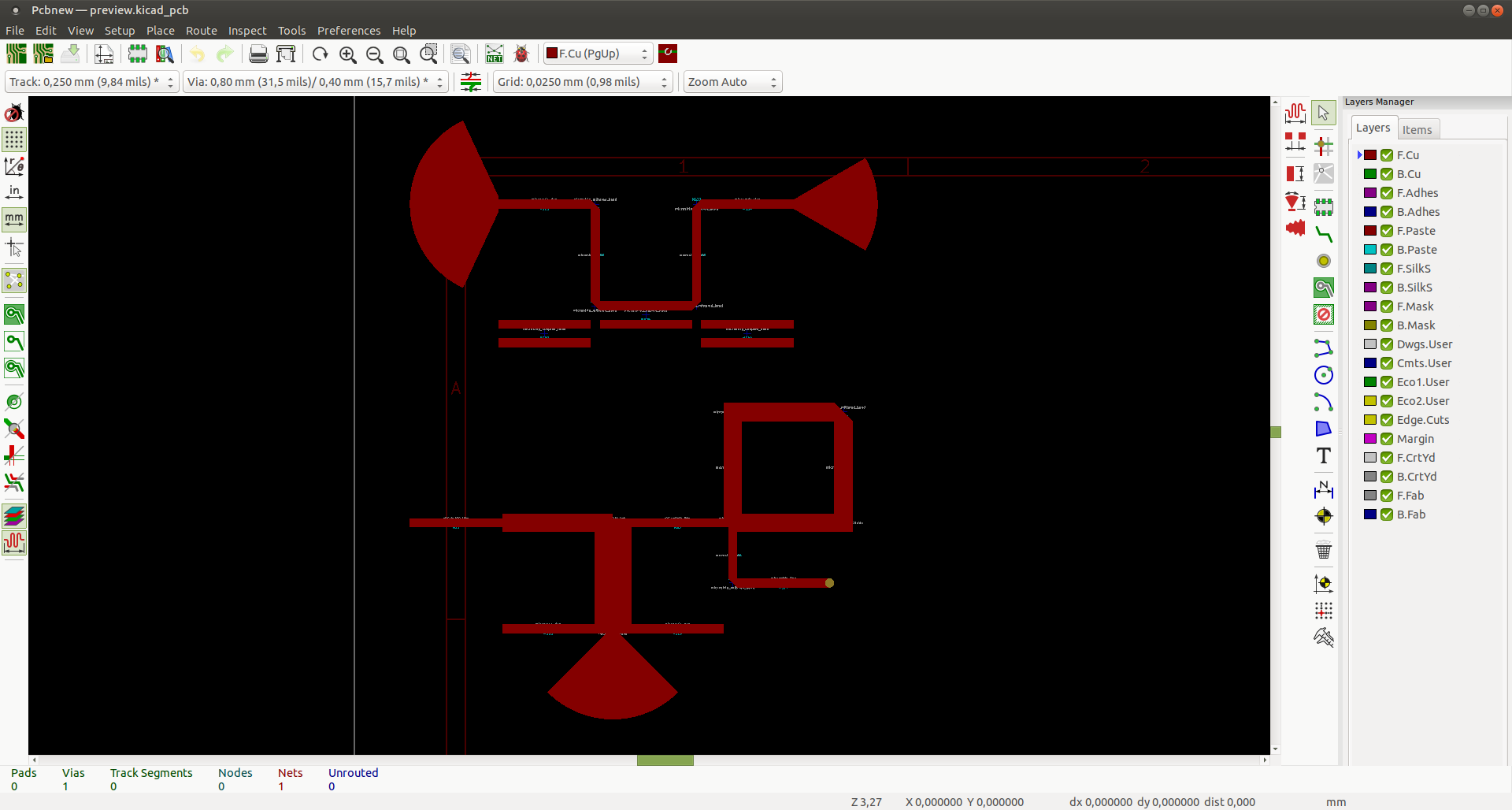The height and width of the screenshot is (810, 1512).
Task: Open the footprint viewer icon
Action: [165, 54]
